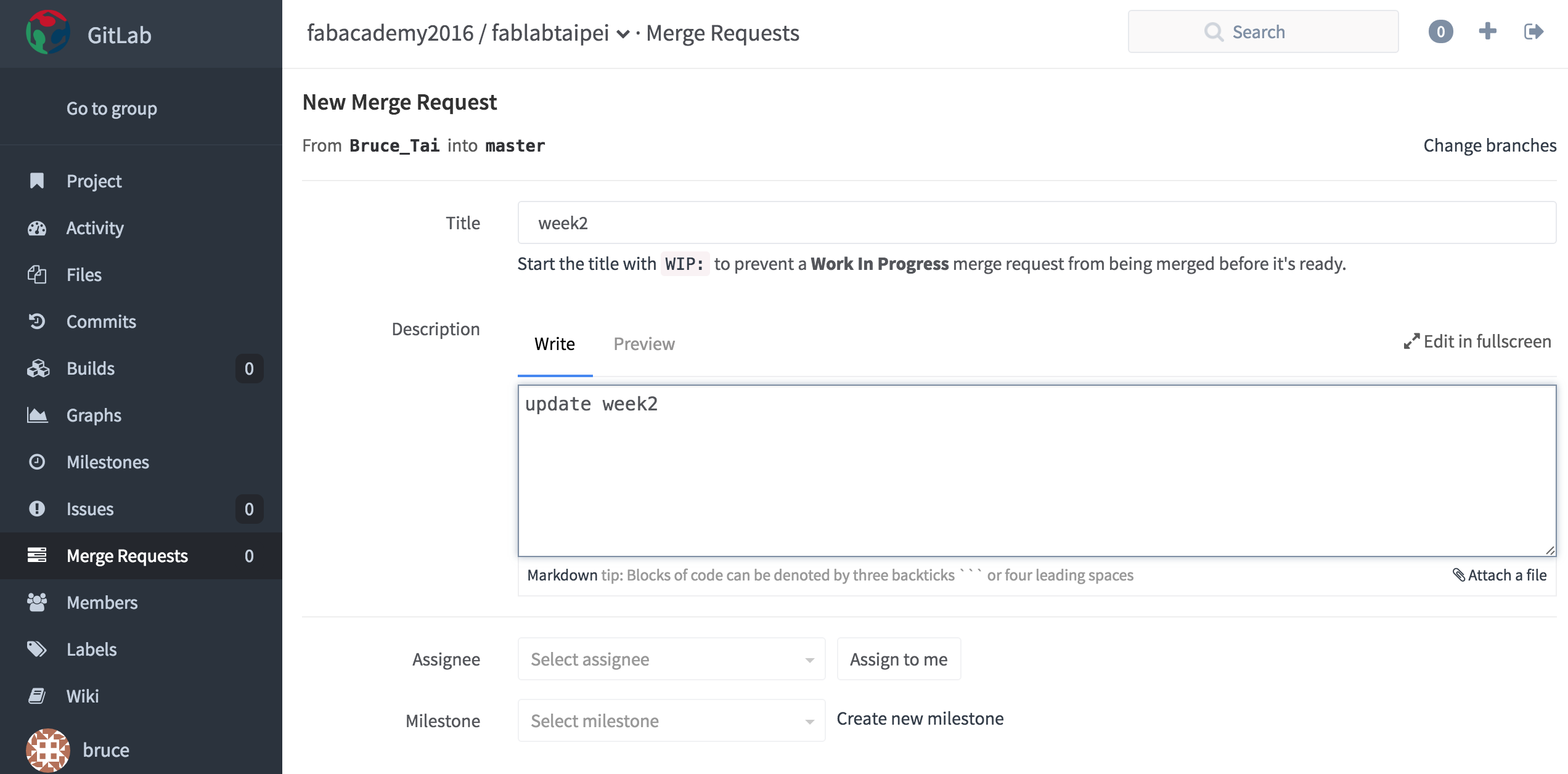The image size is (1568, 774).
Task: Expand the fablabtaipei project chevron
Action: tap(623, 35)
